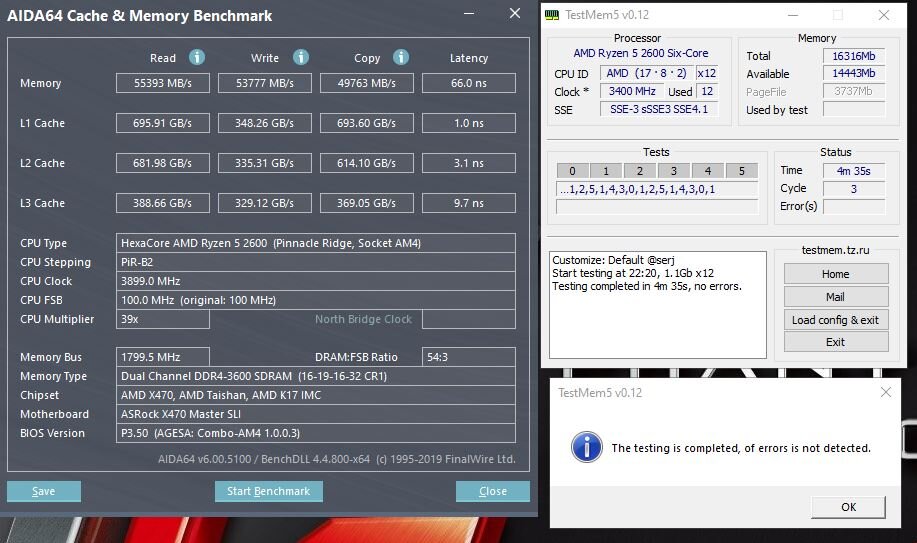Click the TestMem5 title bar app icon
Screen dimensions: 917x543
click(x=551, y=15)
